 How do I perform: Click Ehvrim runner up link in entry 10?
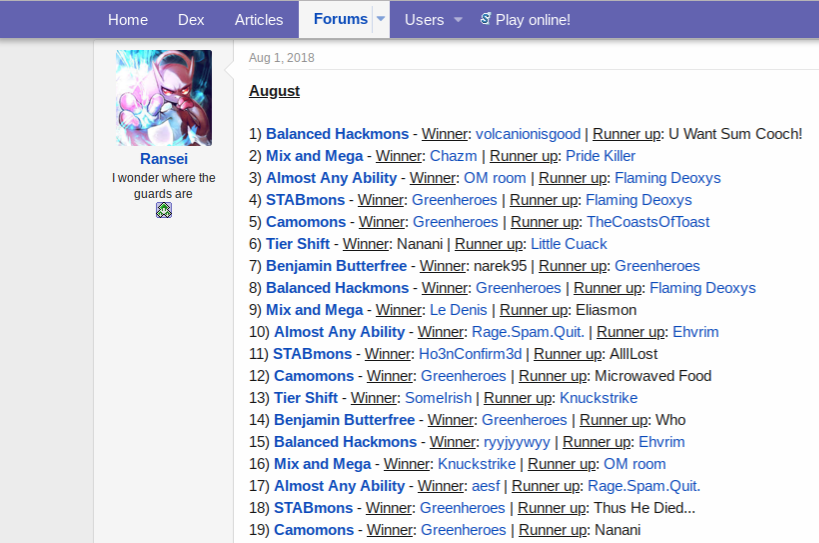click(696, 332)
